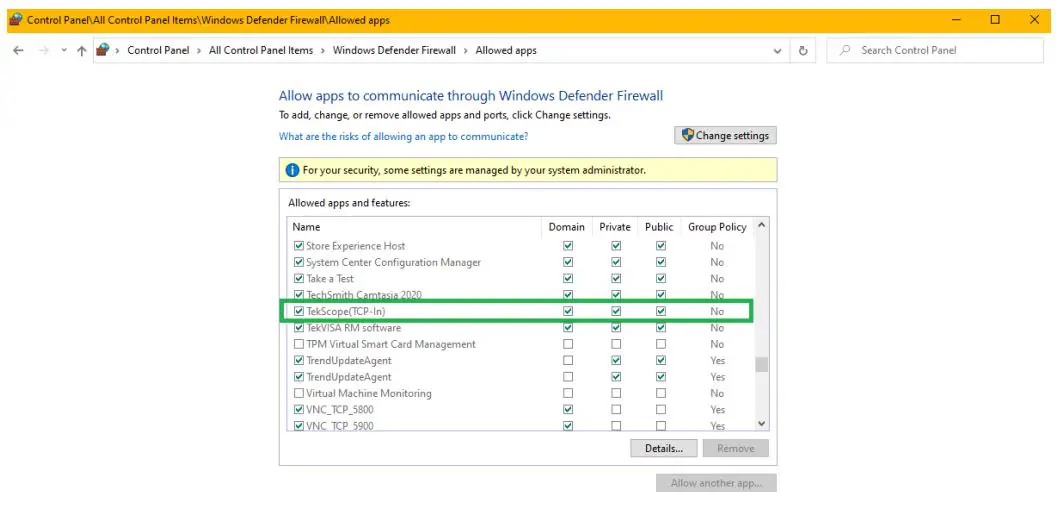This screenshot has width=1056, height=505.
Task: Expand the chevron after Control Panel breadcrumb
Action: point(199,50)
